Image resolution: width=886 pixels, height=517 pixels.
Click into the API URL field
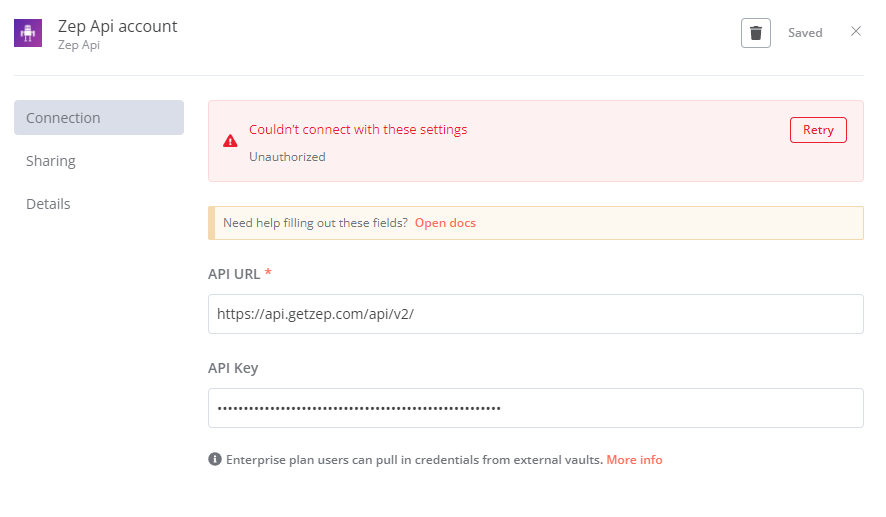tap(535, 314)
